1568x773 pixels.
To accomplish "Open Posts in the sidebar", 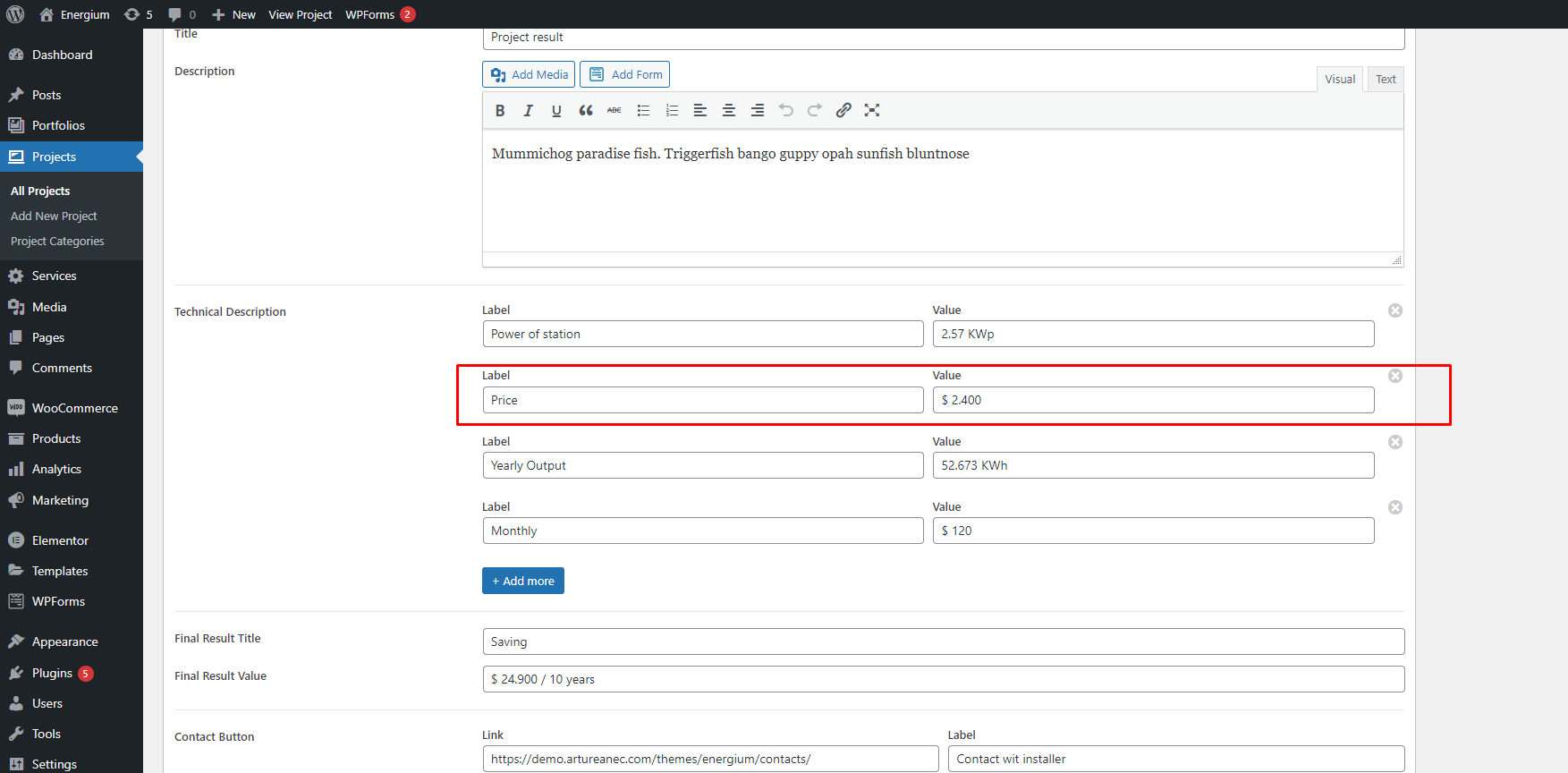I will (72, 95).
